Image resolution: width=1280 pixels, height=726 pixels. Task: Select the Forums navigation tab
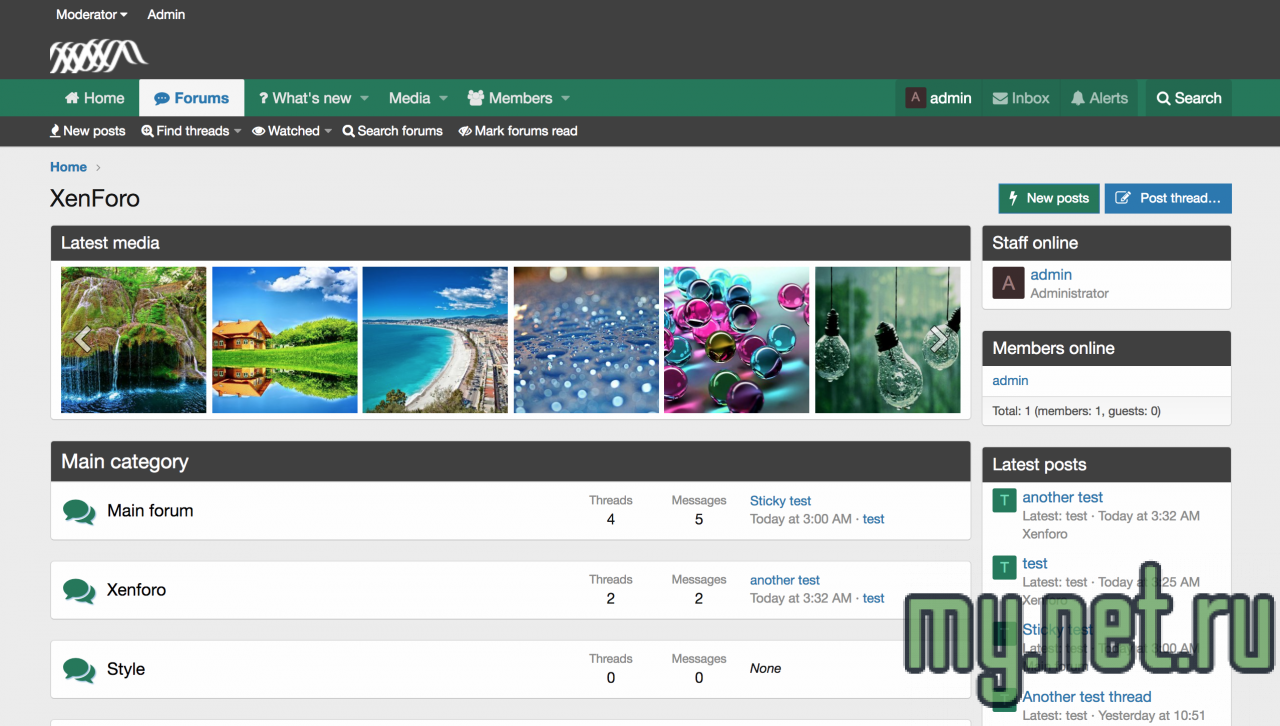(191, 98)
